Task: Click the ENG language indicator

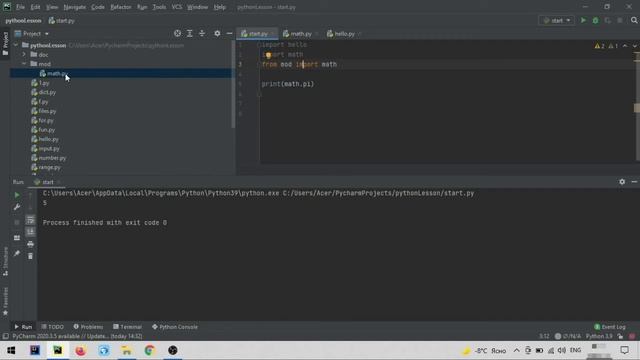Action: pyautogui.click(x=575, y=350)
